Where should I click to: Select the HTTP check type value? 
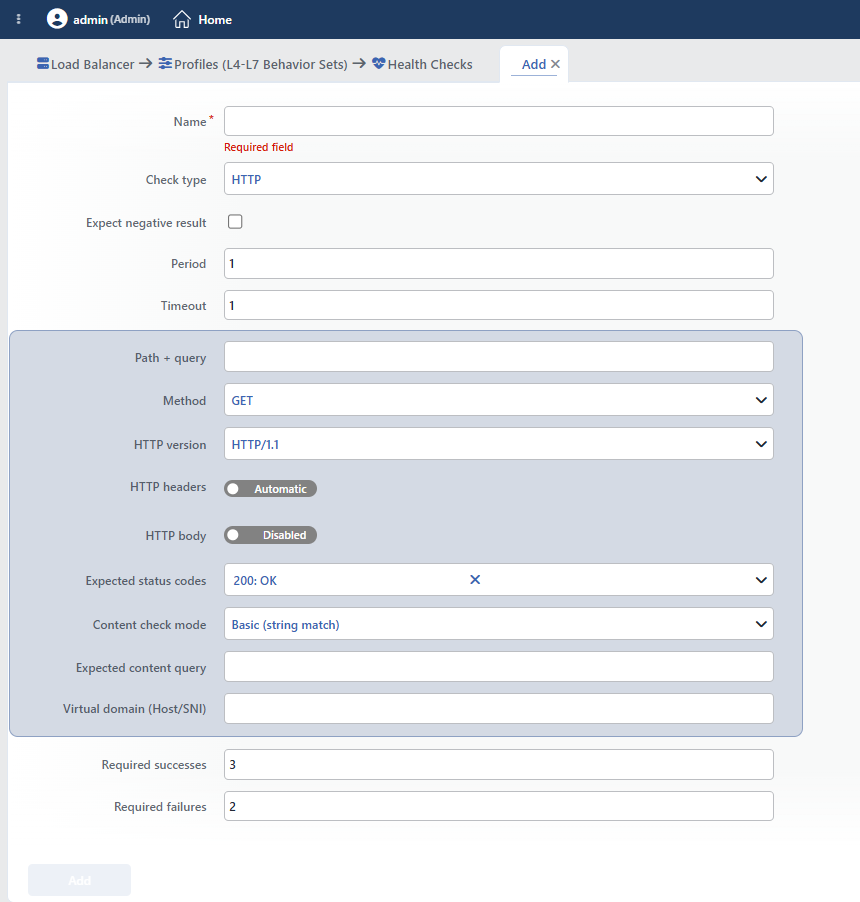tap(246, 179)
